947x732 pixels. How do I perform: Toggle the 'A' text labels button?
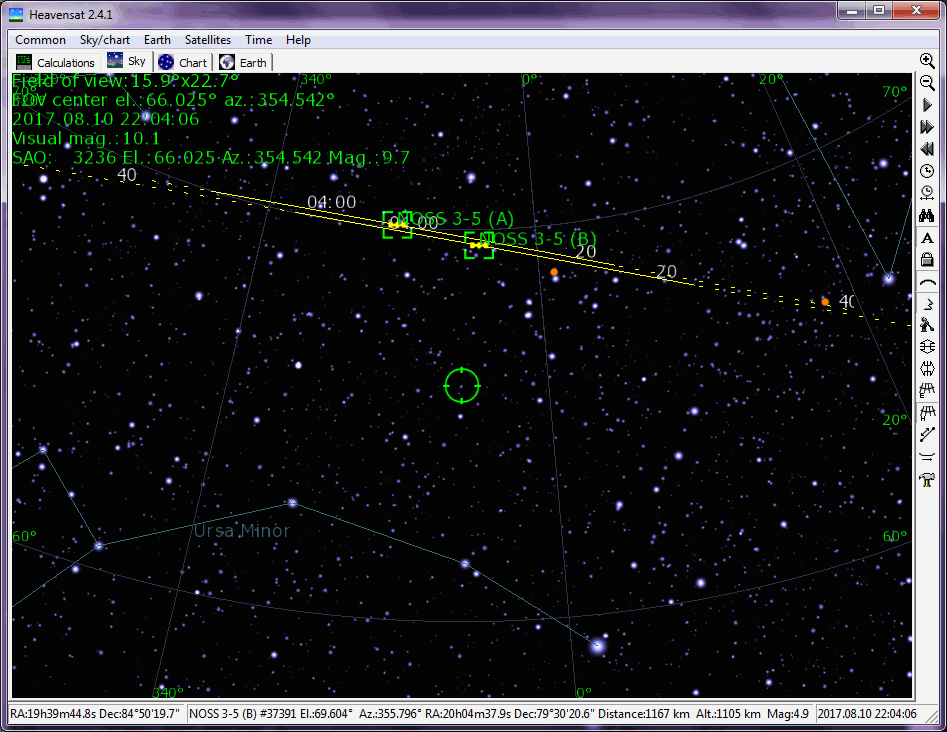tap(927, 238)
